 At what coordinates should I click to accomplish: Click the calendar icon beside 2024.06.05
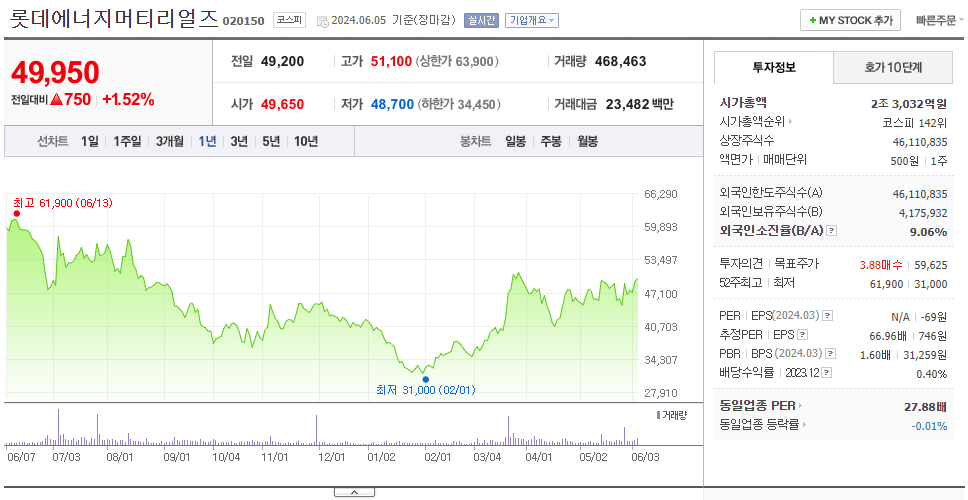pos(322,21)
